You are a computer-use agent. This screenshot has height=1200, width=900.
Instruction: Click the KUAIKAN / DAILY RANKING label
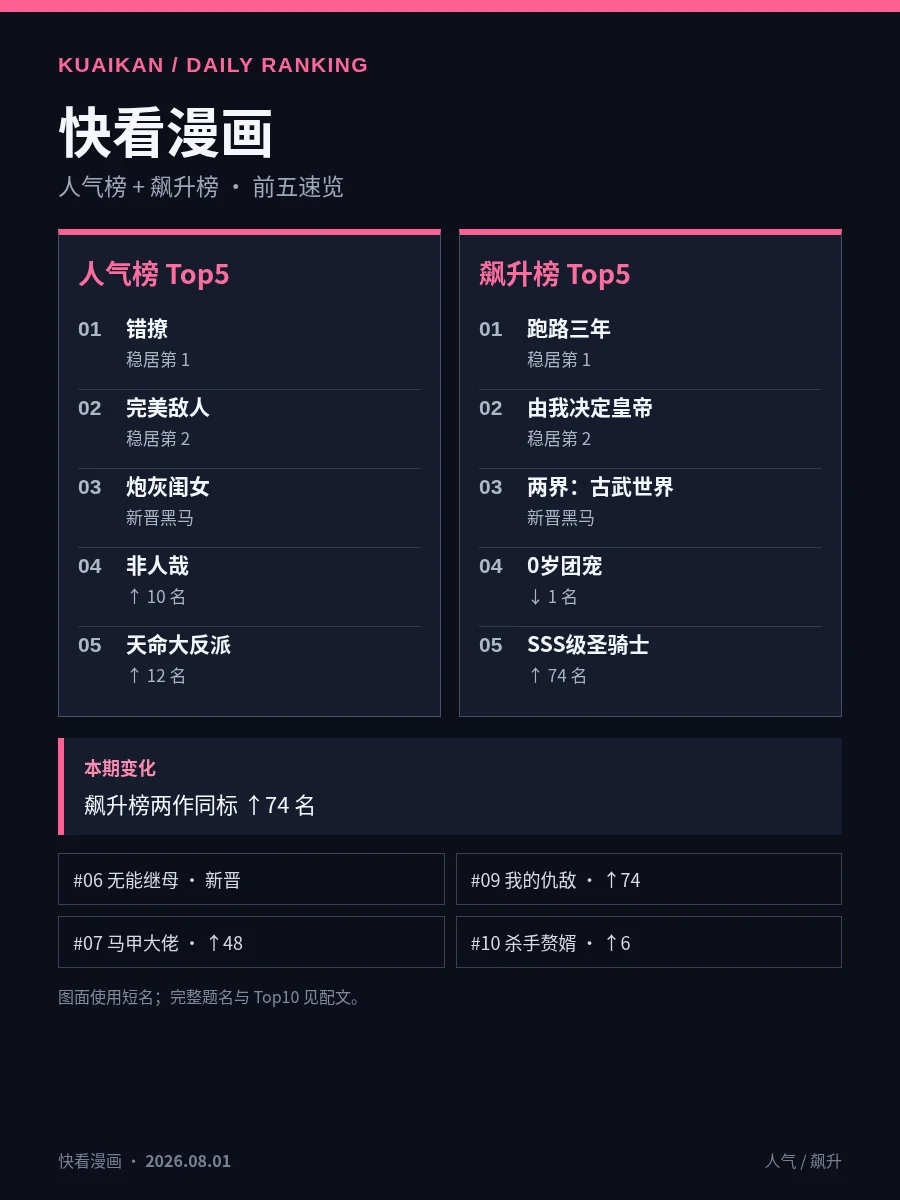[213, 65]
